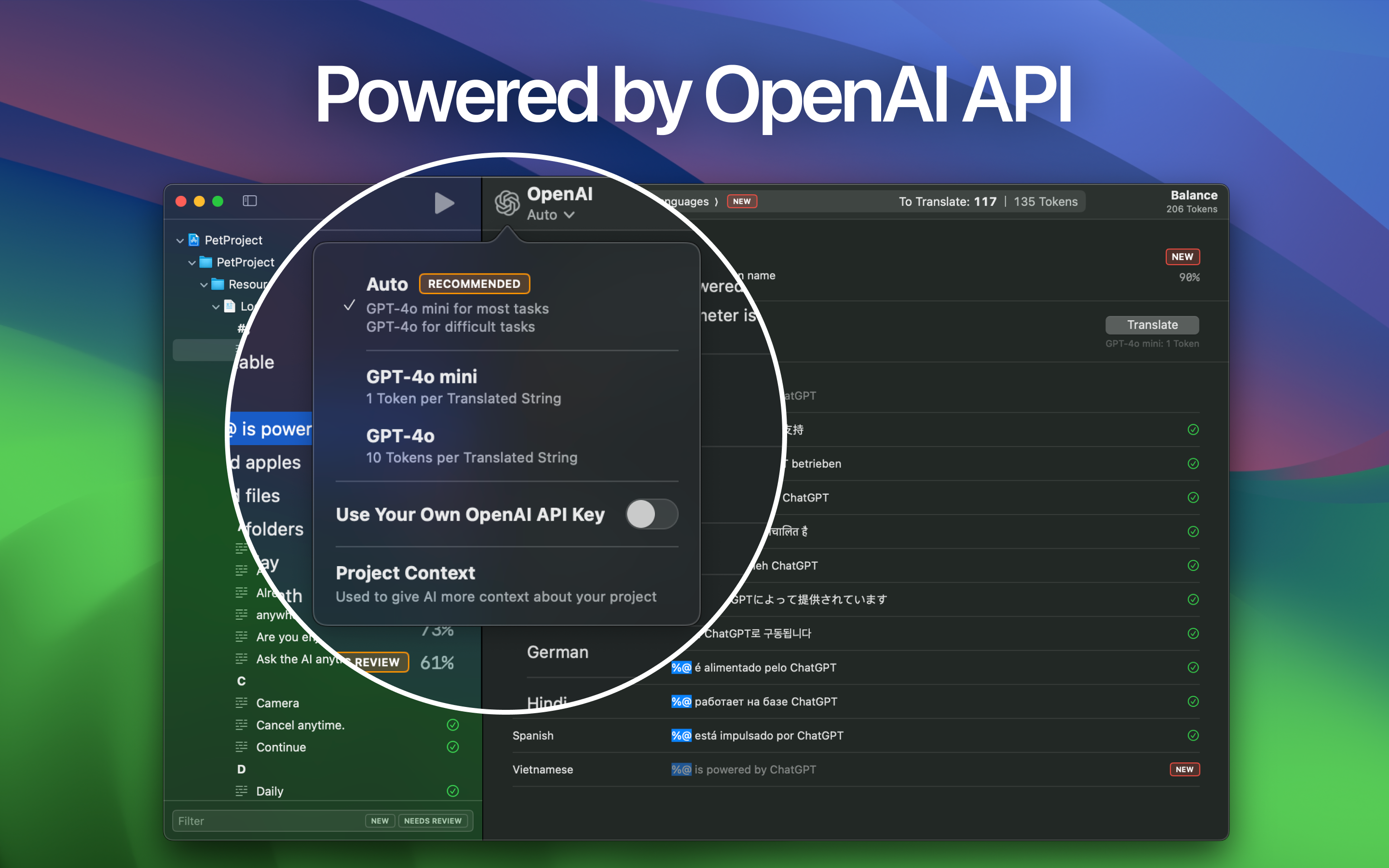The height and width of the screenshot is (868, 1389).
Task: Open the Balance 206 Tokens info
Action: point(1192,202)
